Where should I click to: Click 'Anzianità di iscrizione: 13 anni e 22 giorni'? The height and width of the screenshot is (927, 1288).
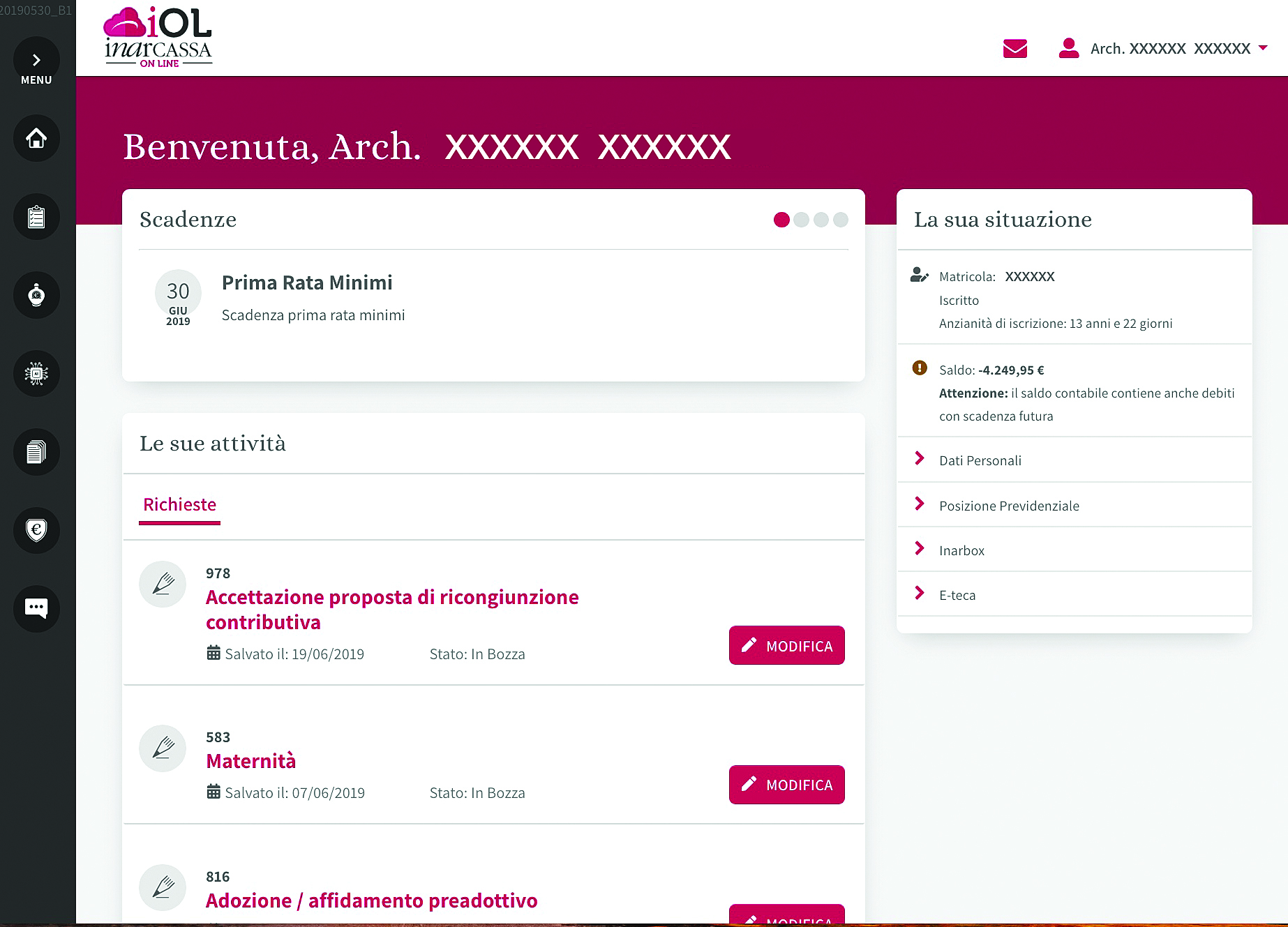(1056, 324)
